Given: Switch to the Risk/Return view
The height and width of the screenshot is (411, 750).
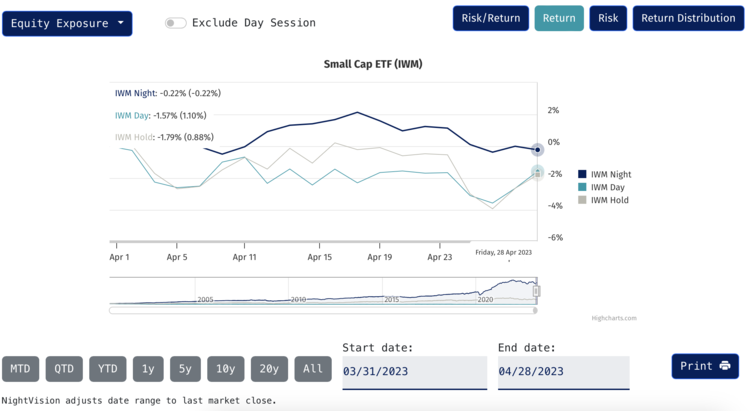Looking at the screenshot, I should [489, 18].
